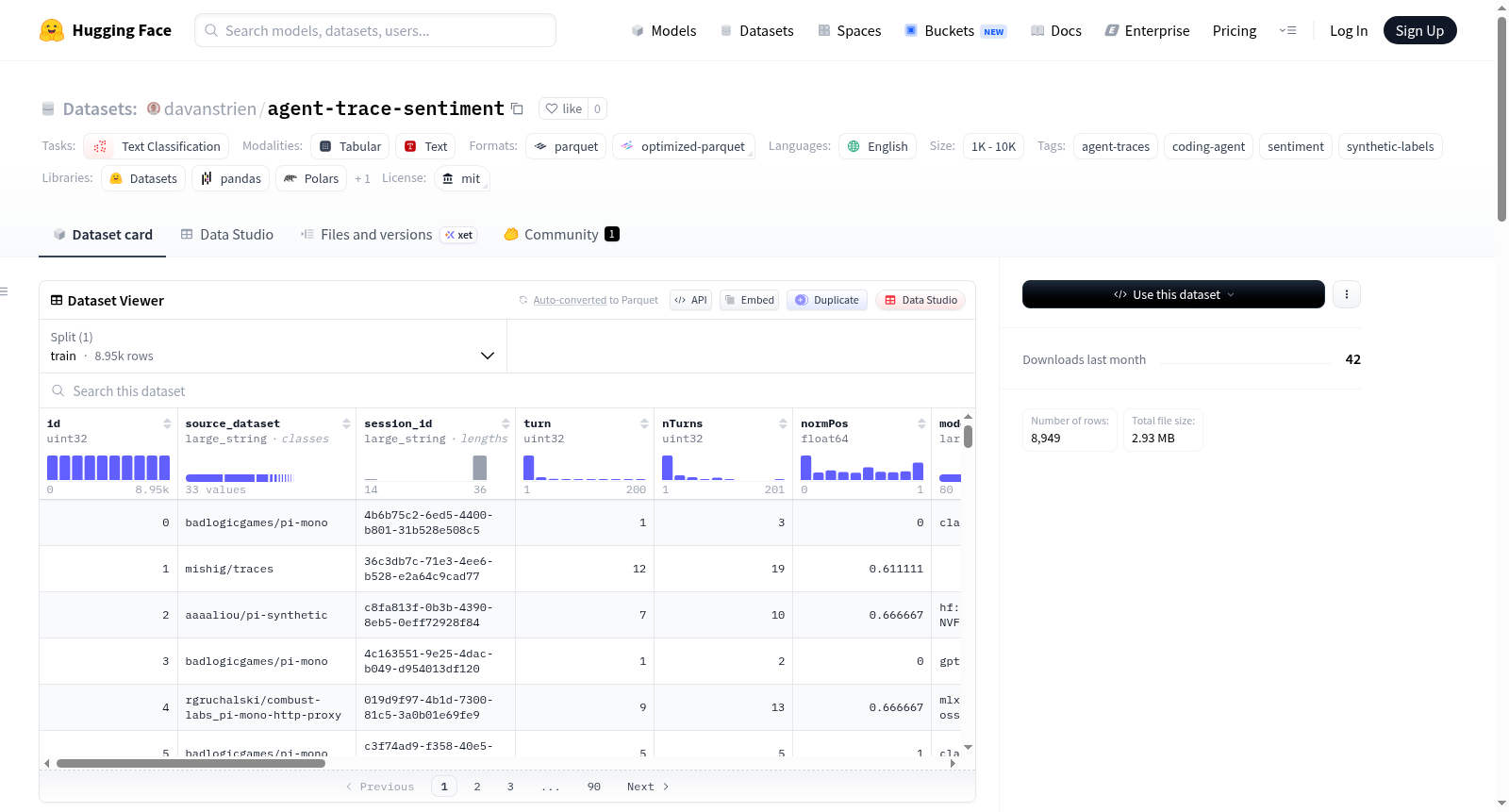The width and height of the screenshot is (1509, 812).
Task: Click the Sign Up button
Action: click(x=1419, y=30)
